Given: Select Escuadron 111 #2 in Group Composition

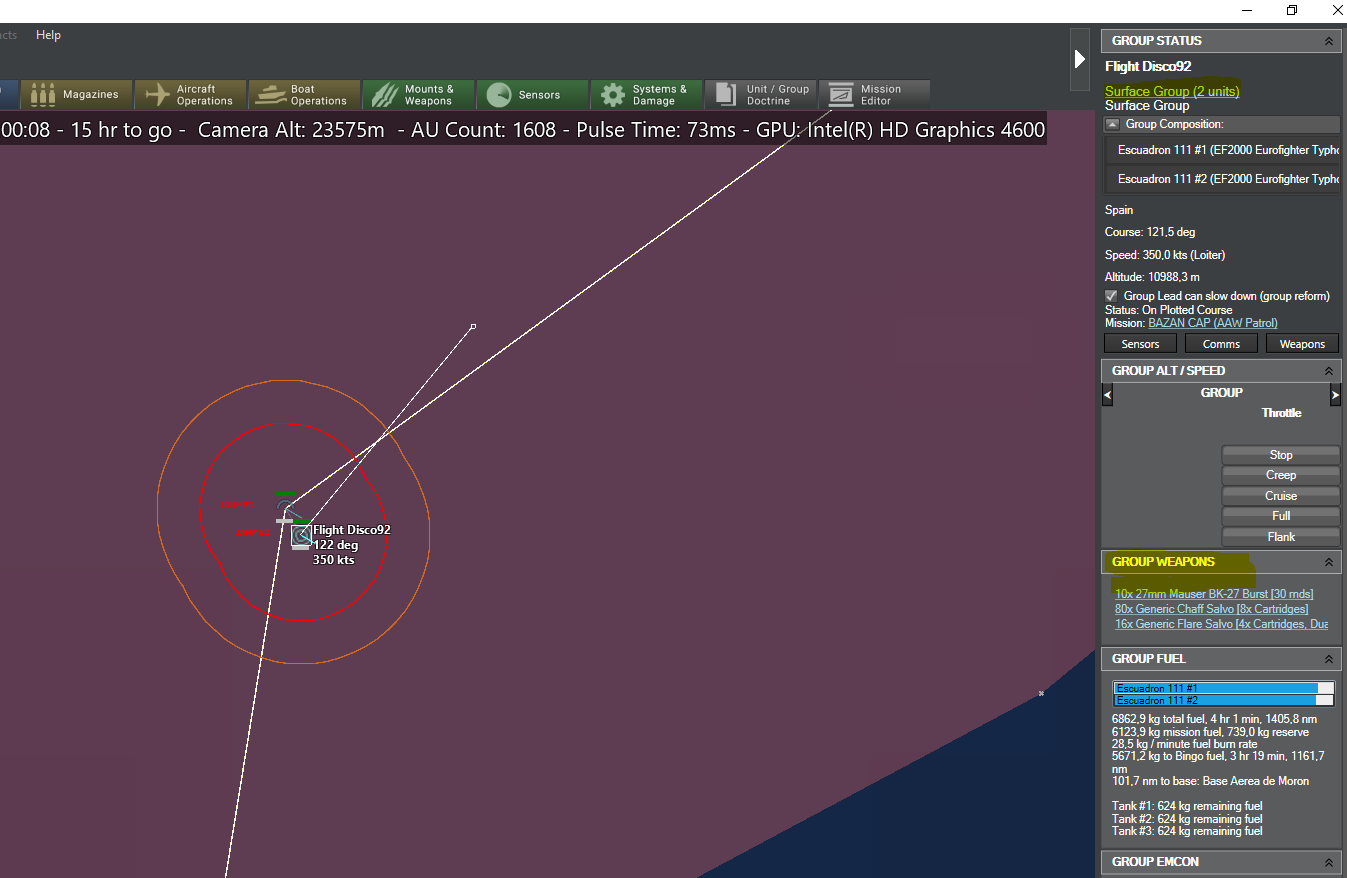Looking at the screenshot, I should 1222,179.
